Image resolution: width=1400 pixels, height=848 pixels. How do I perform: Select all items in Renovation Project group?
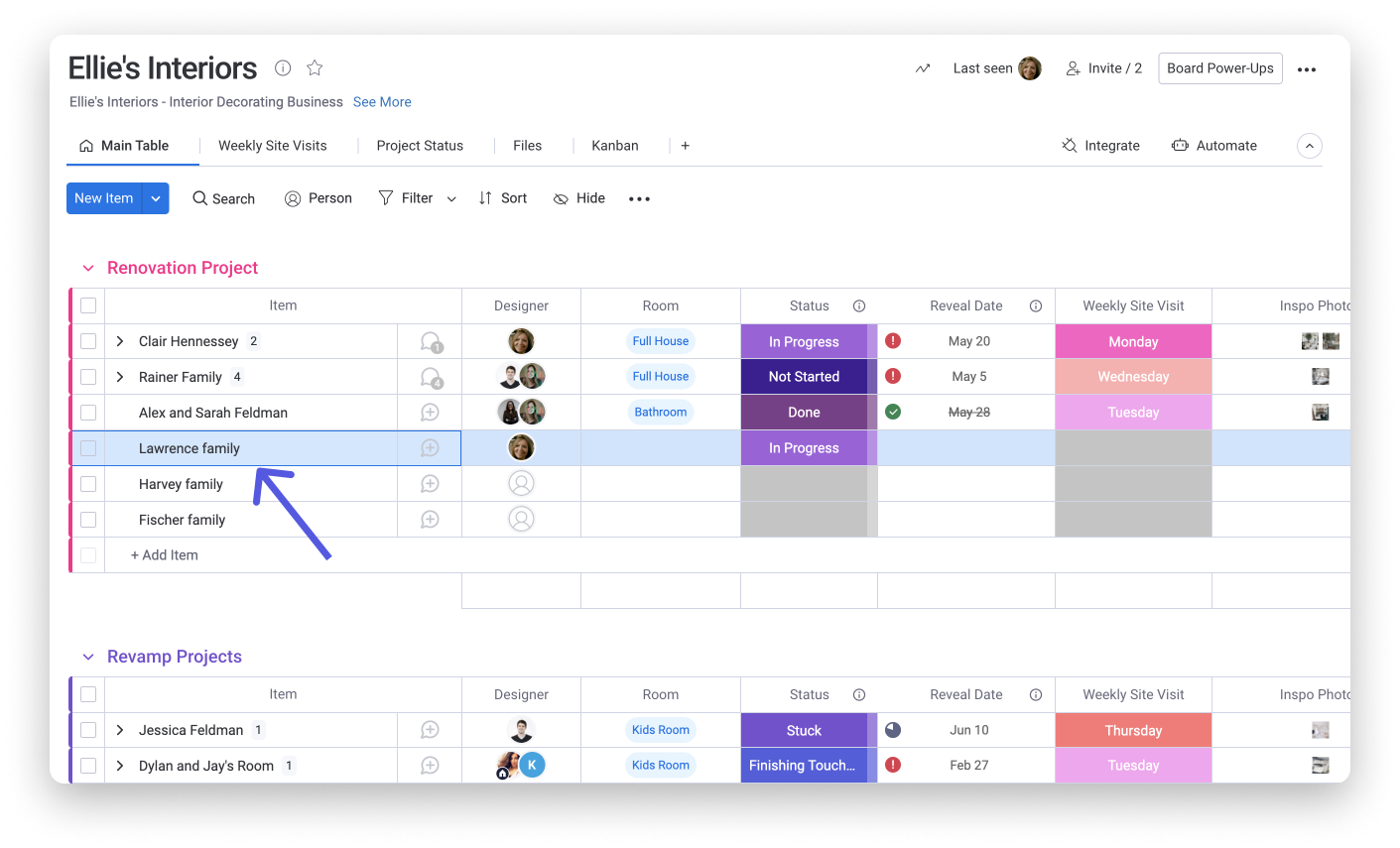point(88,305)
